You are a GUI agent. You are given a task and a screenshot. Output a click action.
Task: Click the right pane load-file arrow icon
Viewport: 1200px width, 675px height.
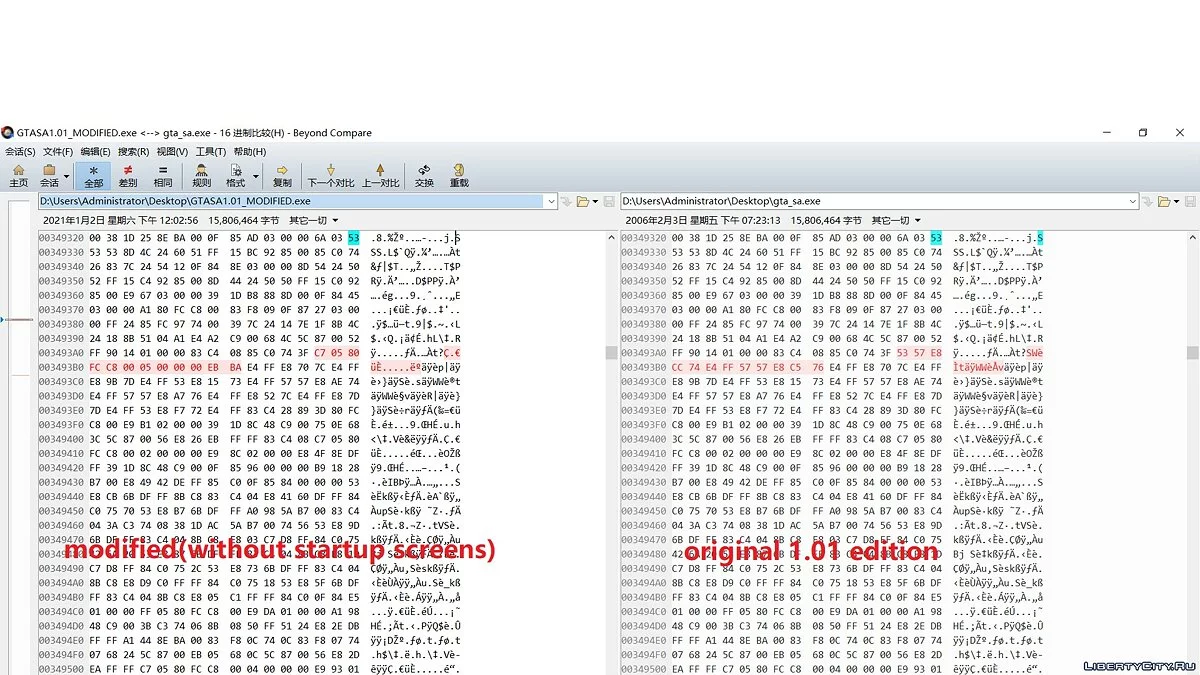point(1147,201)
